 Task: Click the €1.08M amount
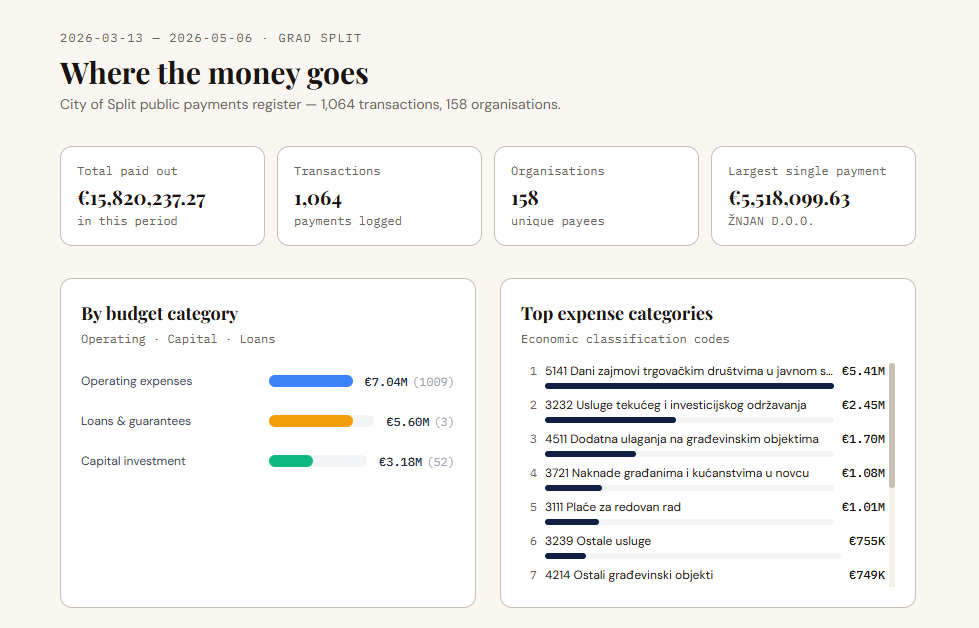[x=863, y=473]
